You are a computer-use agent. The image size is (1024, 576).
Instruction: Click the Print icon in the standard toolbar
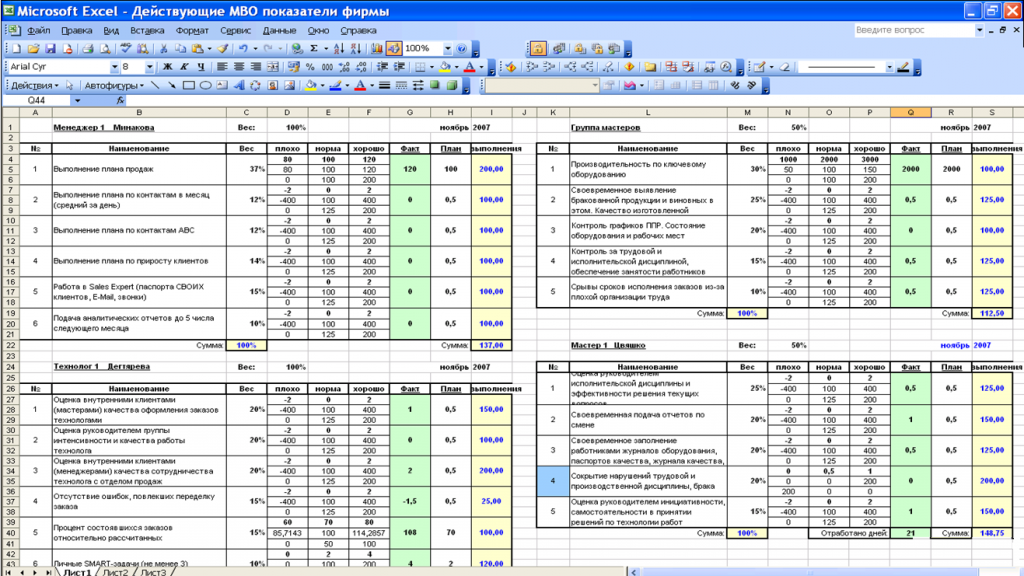point(88,49)
